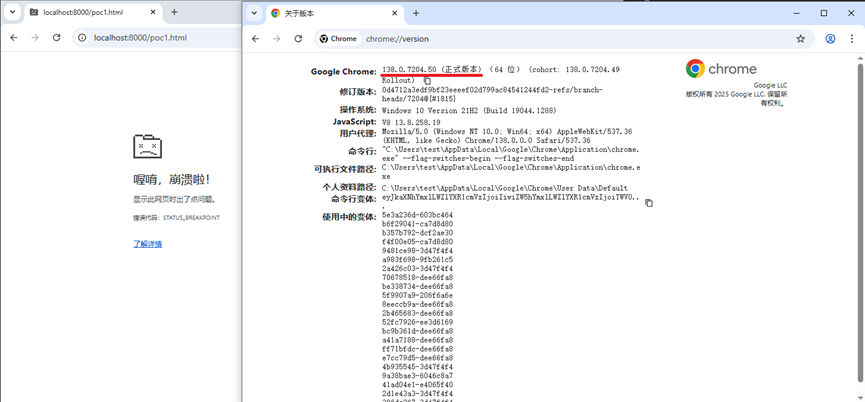Click scrollbar up arrow on version page

pos(859,57)
